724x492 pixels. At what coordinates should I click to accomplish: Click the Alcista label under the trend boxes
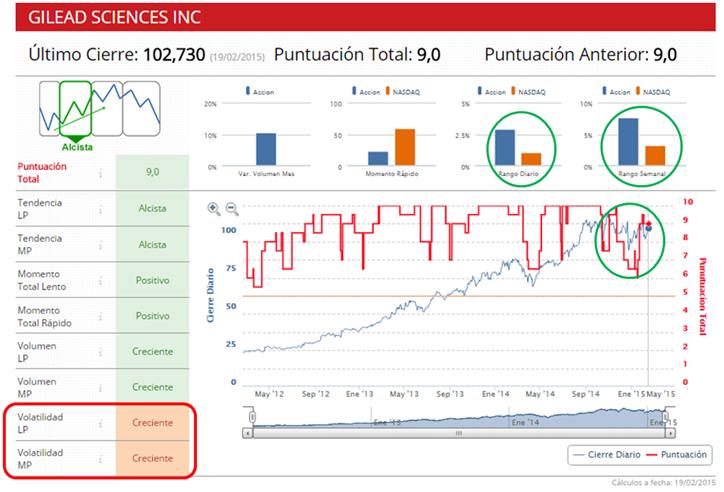77,147
